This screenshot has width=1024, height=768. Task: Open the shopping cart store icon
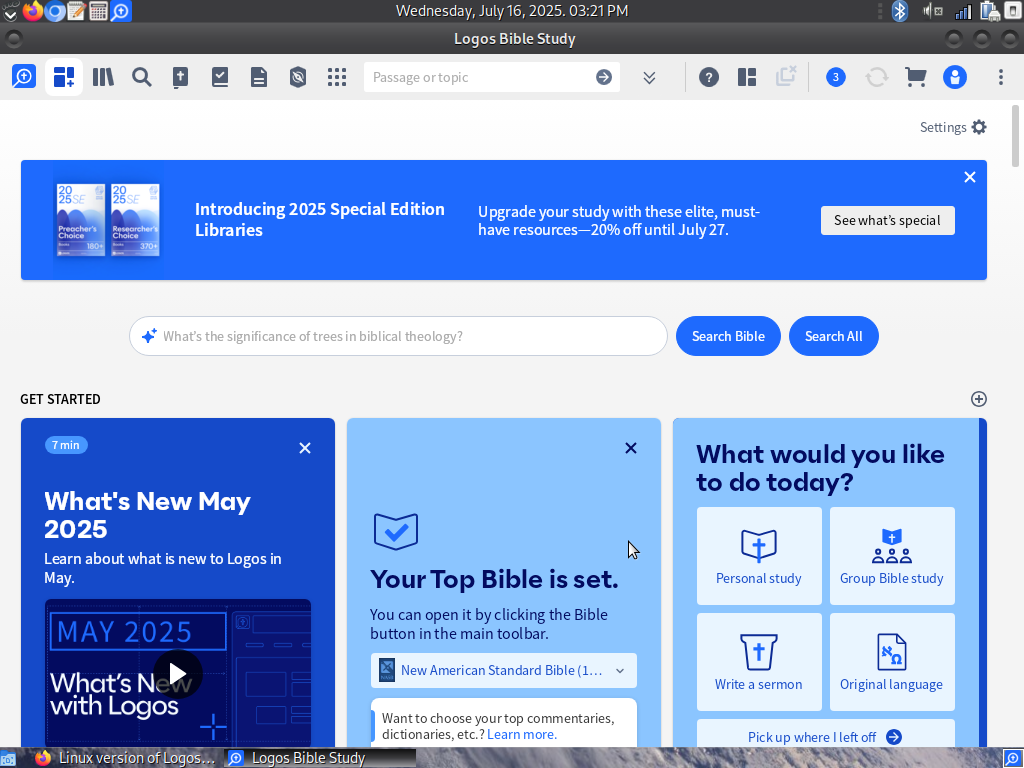tap(916, 77)
